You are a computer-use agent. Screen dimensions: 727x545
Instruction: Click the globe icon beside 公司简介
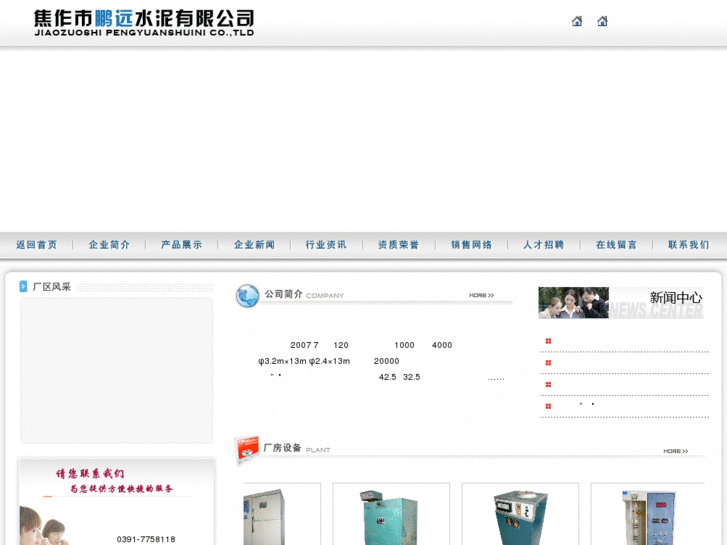[248, 296]
